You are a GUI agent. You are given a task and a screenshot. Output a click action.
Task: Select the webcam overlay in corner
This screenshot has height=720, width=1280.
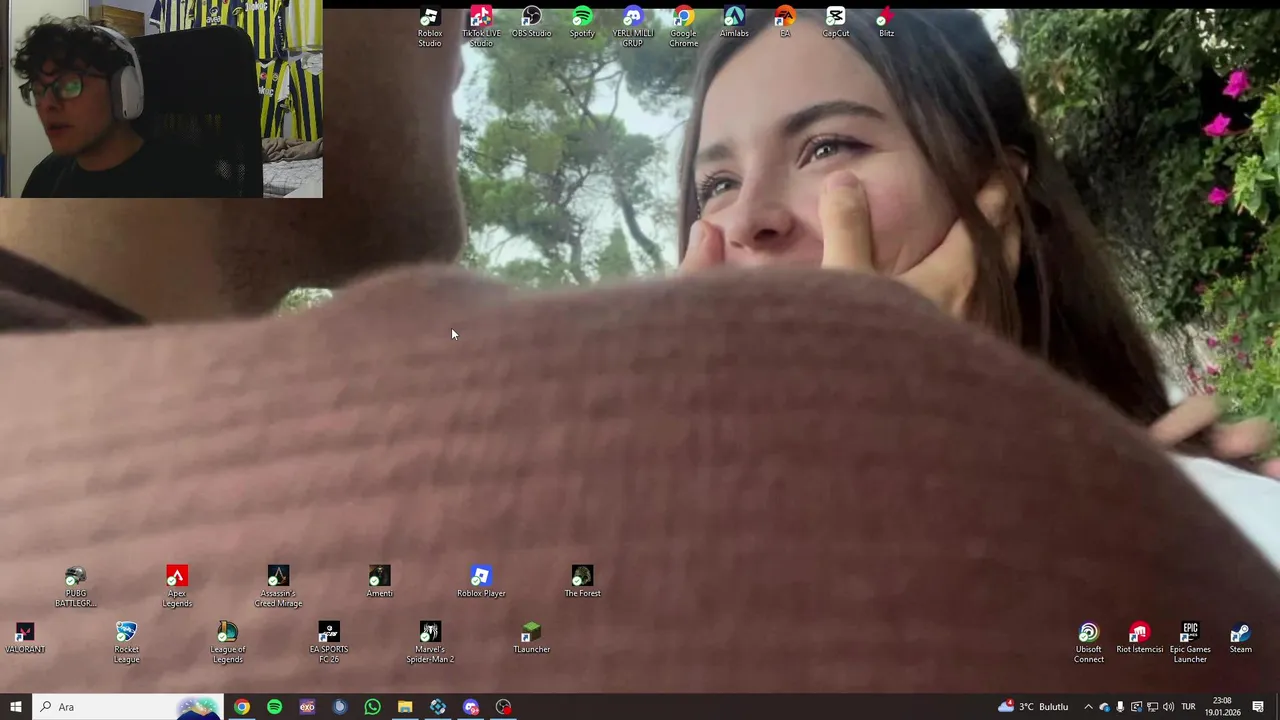pyautogui.click(x=161, y=99)
